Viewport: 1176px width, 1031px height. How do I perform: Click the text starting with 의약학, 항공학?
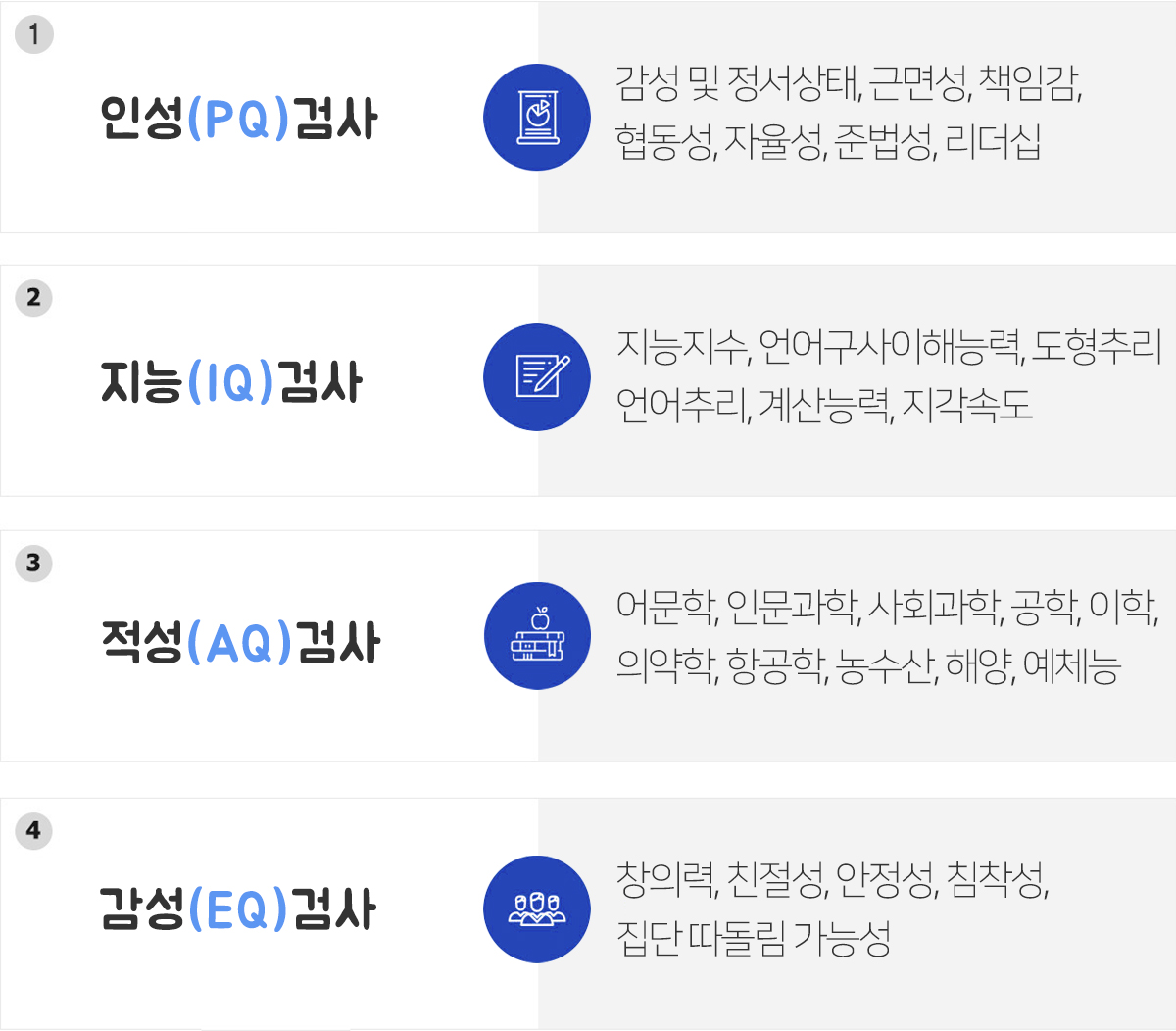point(868,666)
